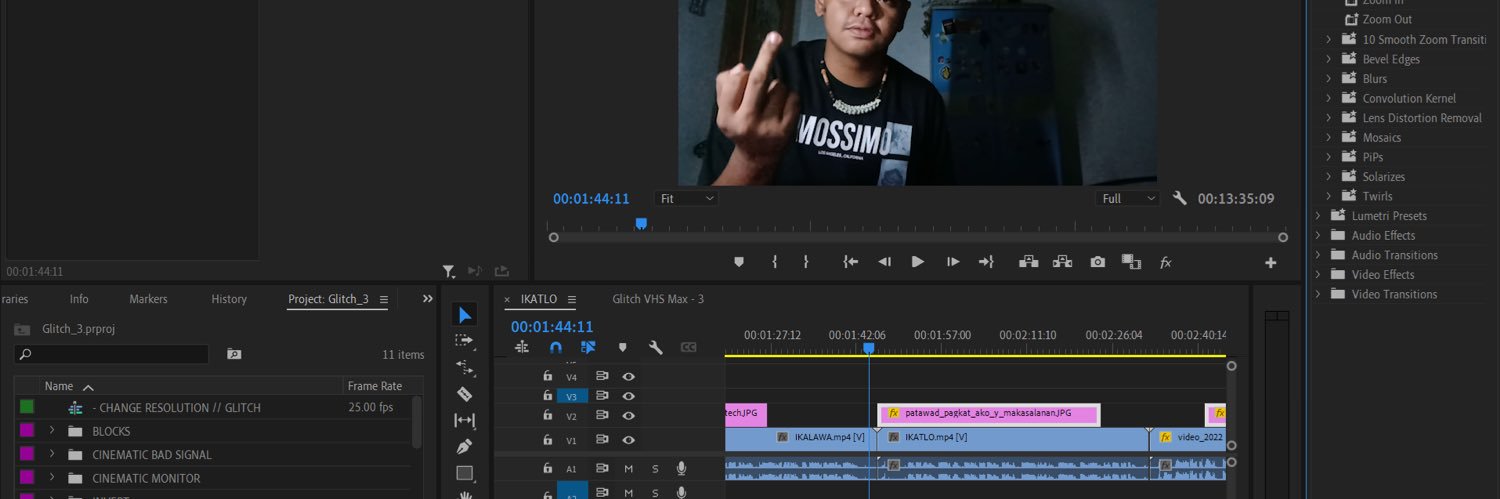Export frame with camera icon
This screenshot has width=1500, height=499.
(1098, 262)
